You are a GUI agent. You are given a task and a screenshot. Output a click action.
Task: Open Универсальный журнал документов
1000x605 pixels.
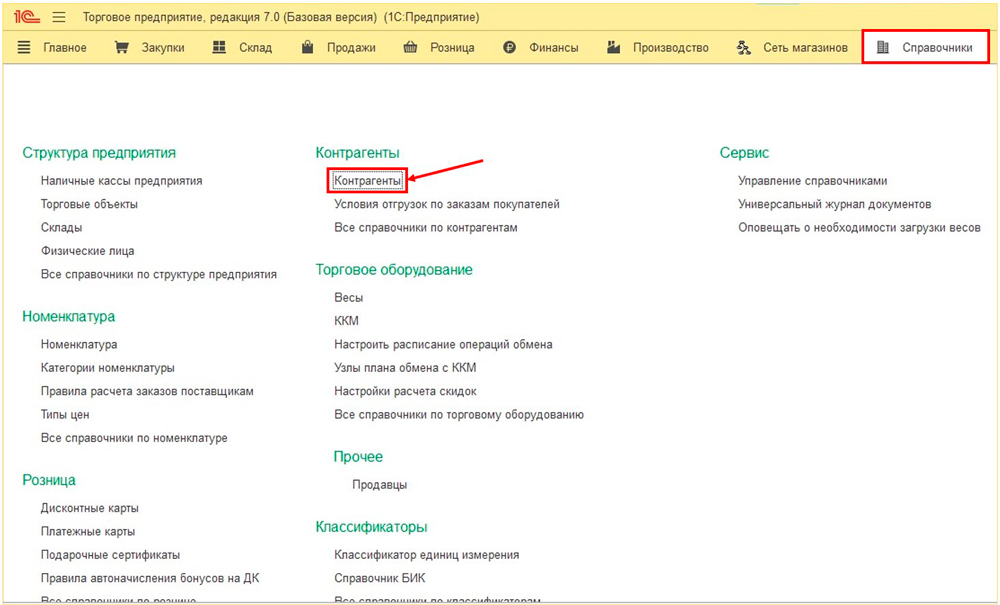point(834,204)
